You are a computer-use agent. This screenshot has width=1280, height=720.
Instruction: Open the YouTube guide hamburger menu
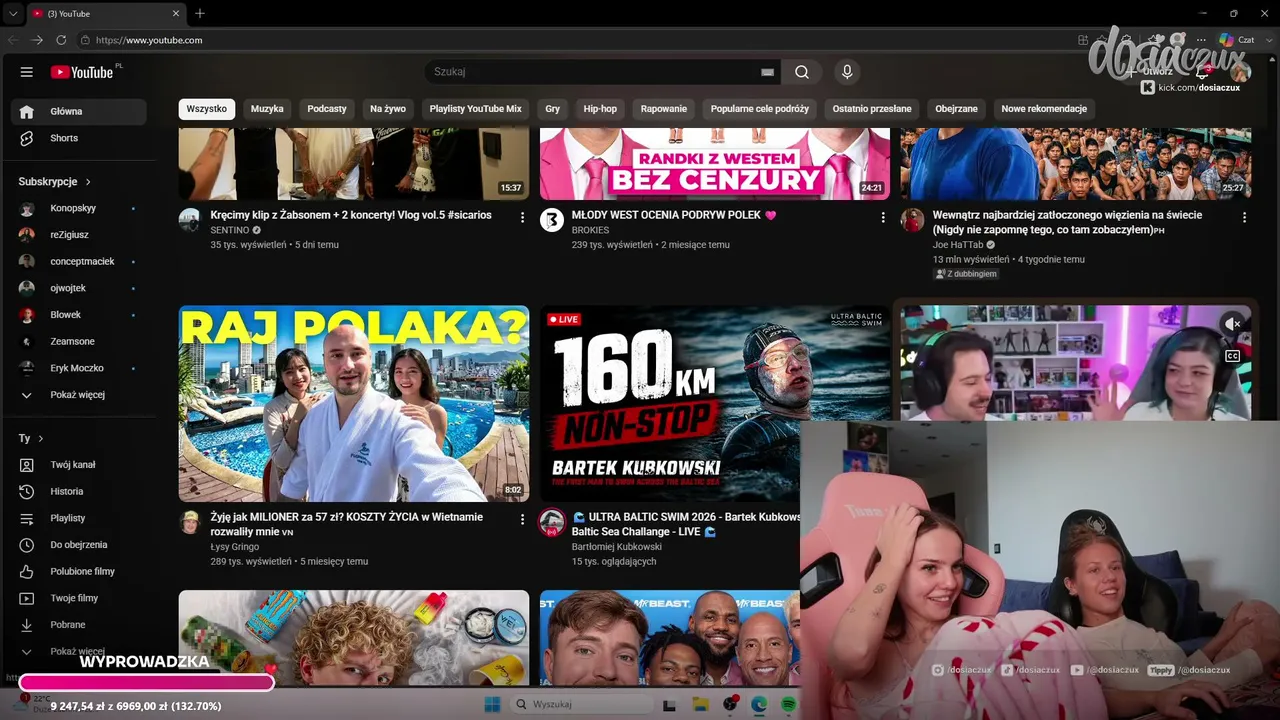[27, 72]
